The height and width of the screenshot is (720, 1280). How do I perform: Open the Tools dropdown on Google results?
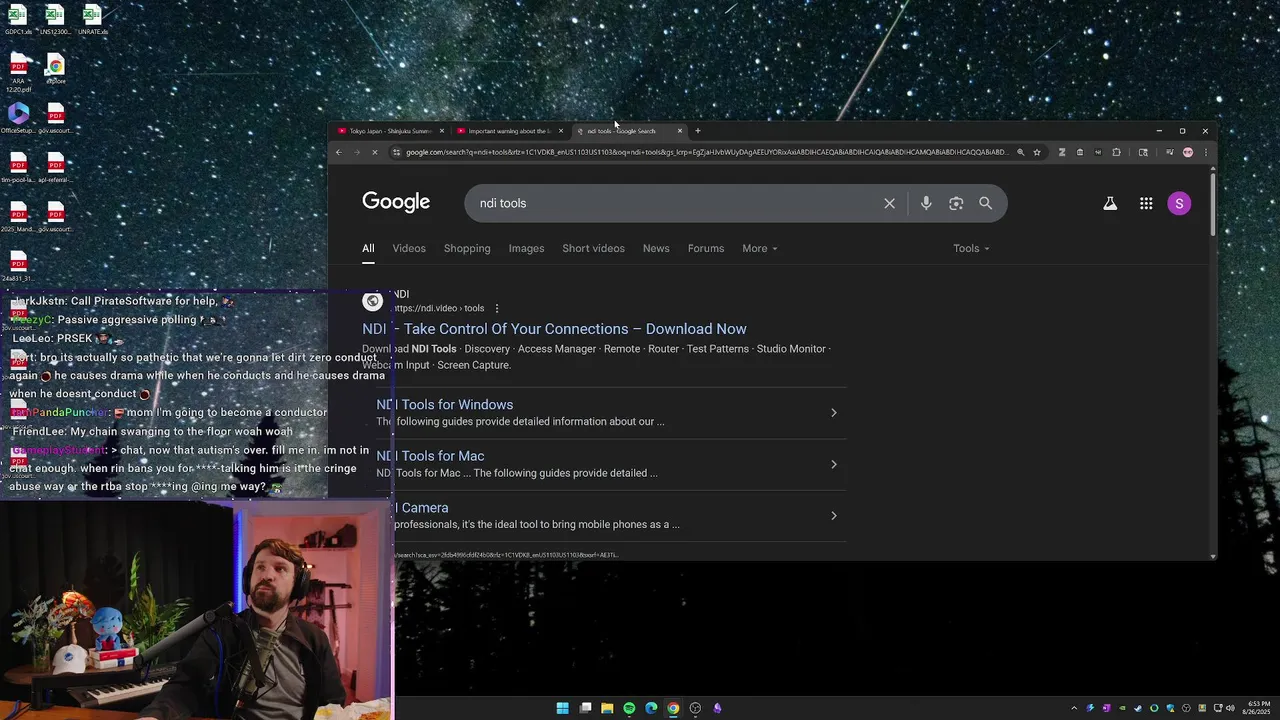pos(971,248)
